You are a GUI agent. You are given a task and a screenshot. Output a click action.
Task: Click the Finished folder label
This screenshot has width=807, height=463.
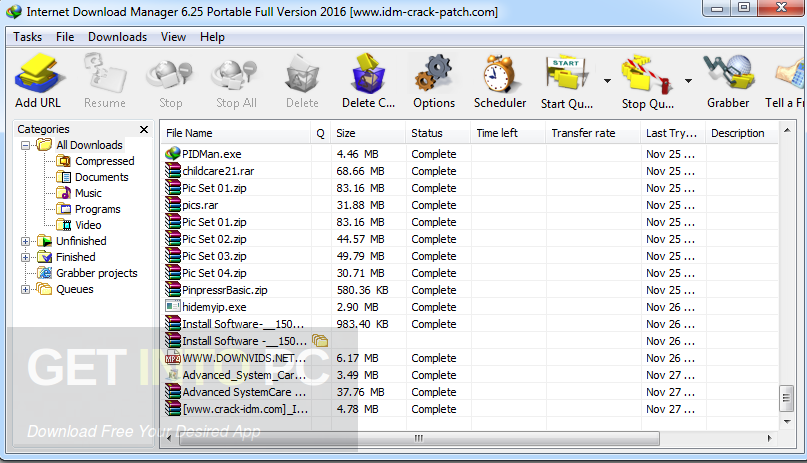click(76, 257)
